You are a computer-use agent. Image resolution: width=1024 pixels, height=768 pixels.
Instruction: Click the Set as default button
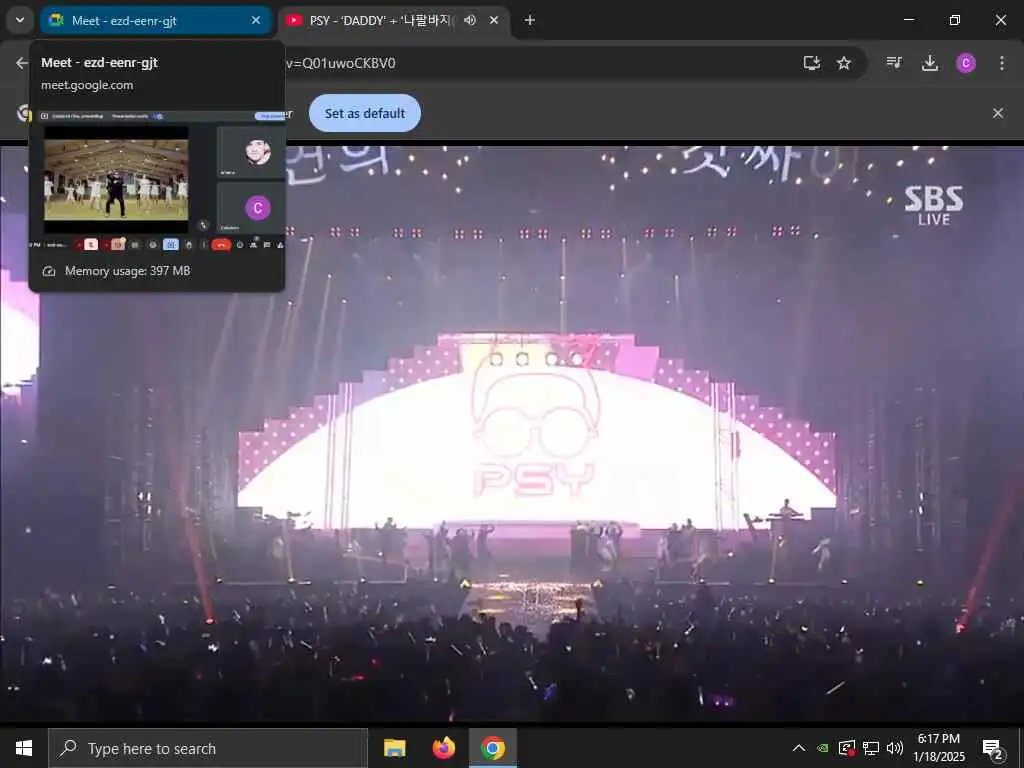pyautogui.click(x=364, y=113)
